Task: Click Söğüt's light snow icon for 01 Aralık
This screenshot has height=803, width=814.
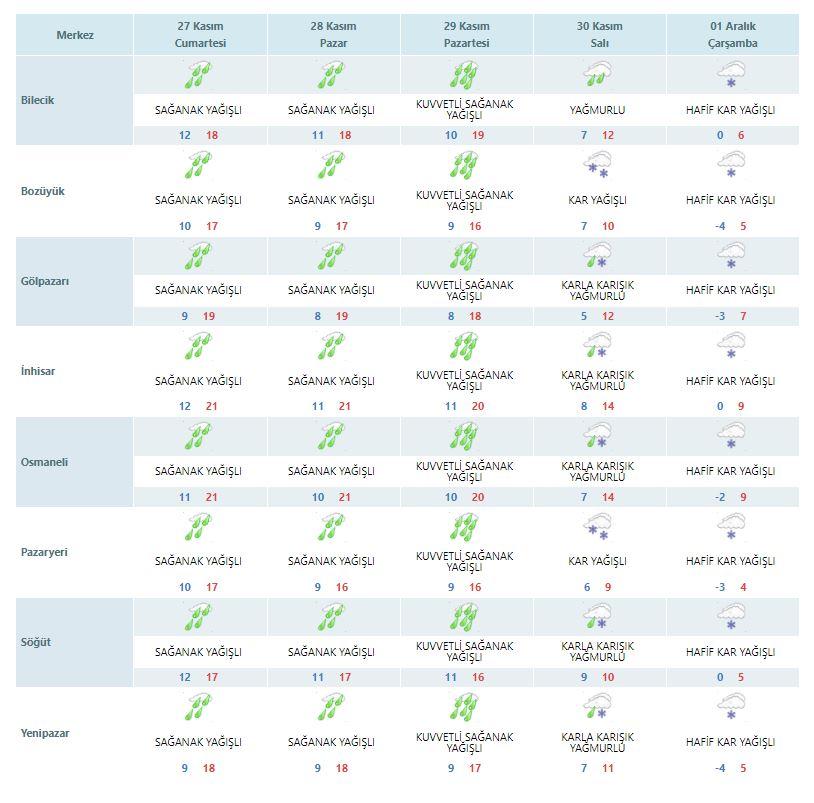Action: click(731, 617)
